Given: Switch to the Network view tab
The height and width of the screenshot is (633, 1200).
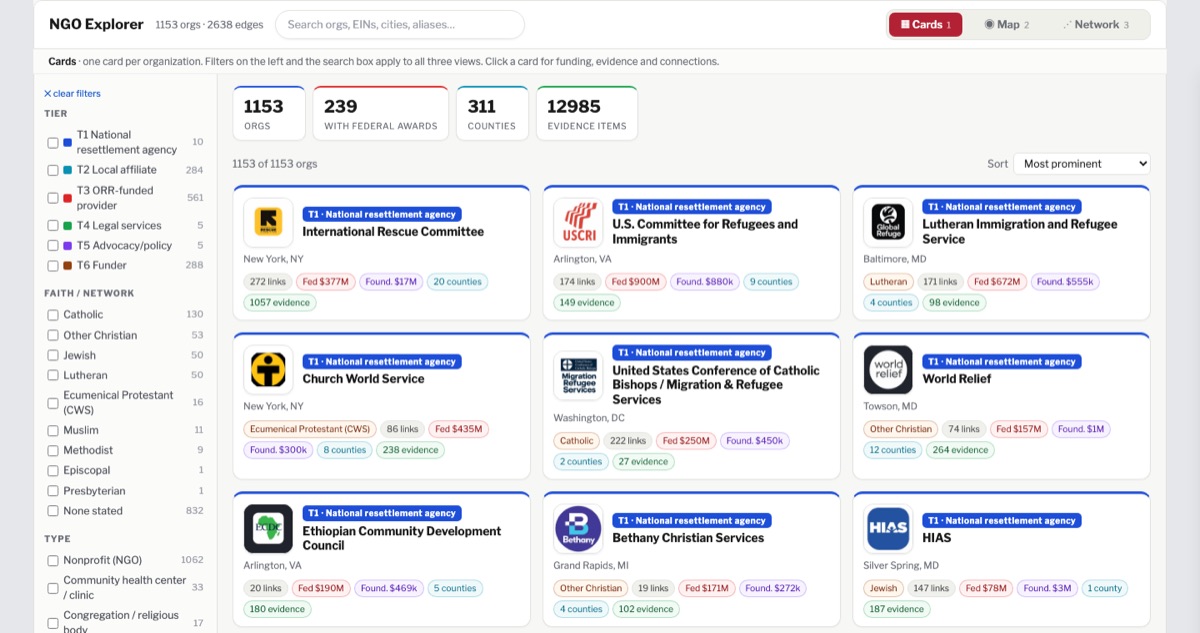Looking at the screenshot, I should click(1096, 24).
